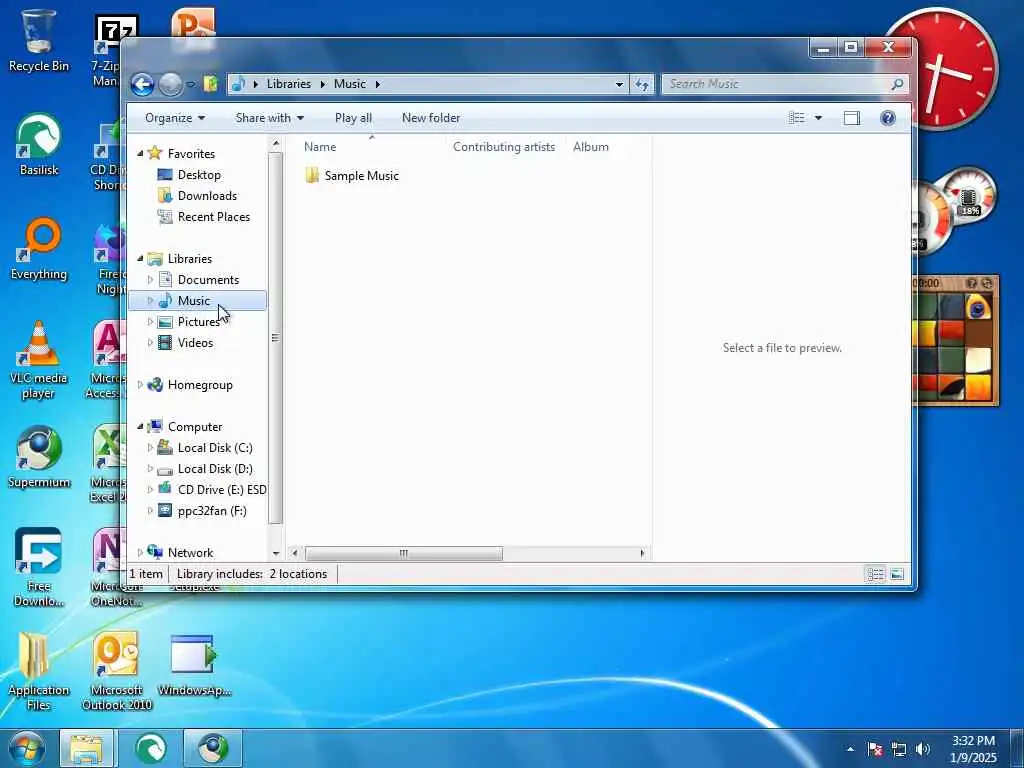Expand the Videos library node
Screen dimensions: 1024x768
pos(150,343)
